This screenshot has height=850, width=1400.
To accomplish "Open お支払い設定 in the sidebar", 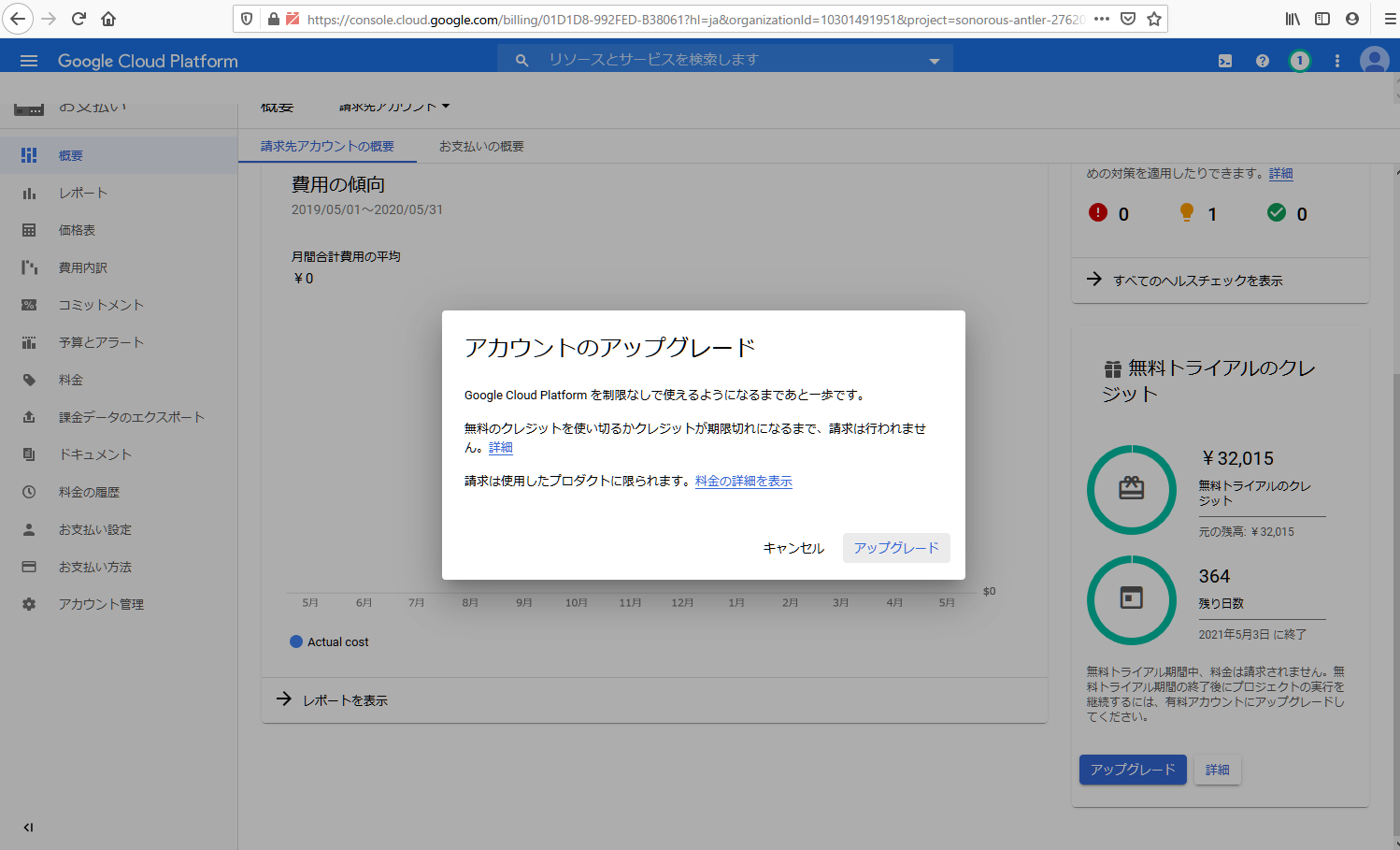I will click(119, 529).
